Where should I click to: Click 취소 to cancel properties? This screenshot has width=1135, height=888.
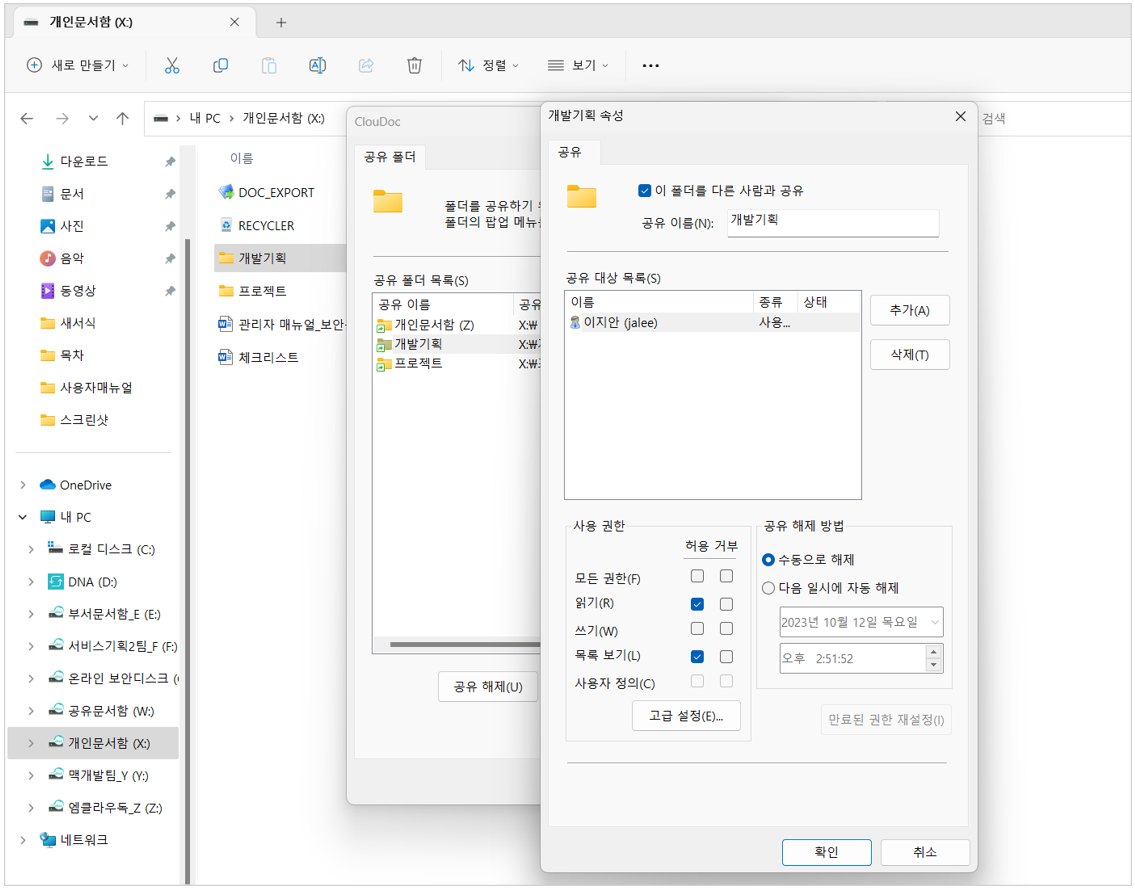click(925, 853)
